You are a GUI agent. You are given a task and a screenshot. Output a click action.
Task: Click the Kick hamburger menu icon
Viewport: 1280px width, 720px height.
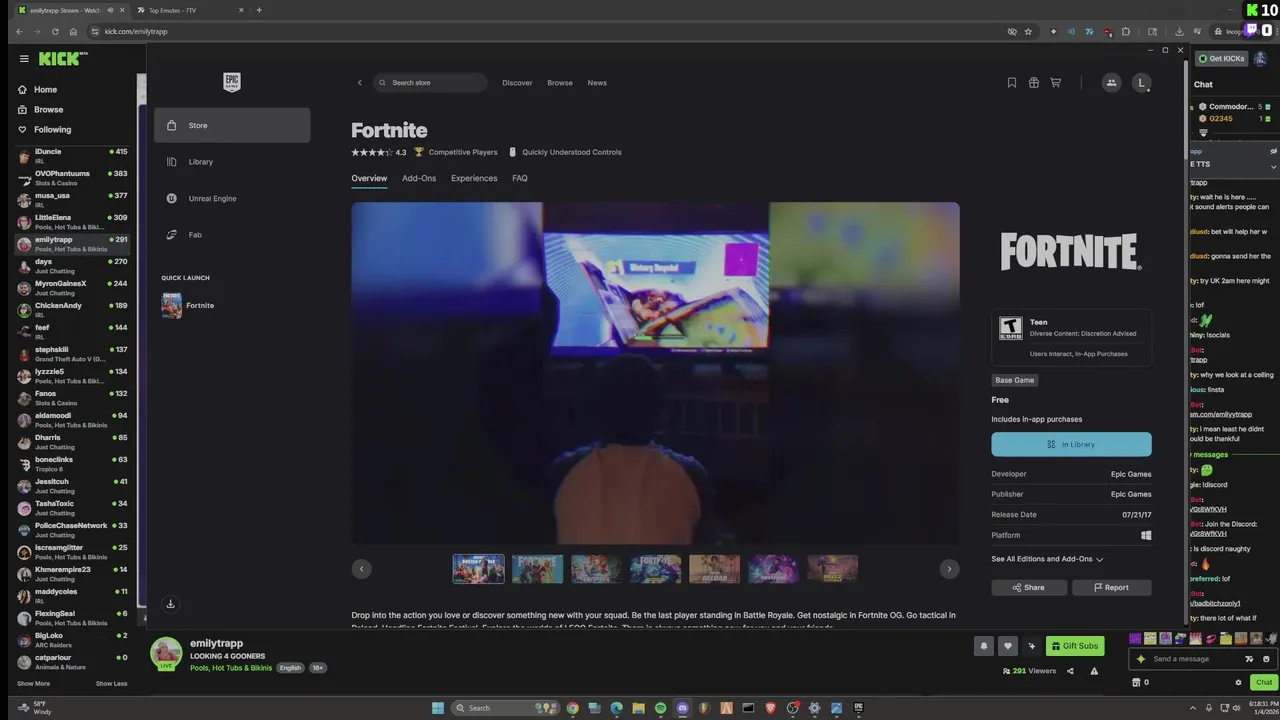pyautogui.click(x=24, y=59)
